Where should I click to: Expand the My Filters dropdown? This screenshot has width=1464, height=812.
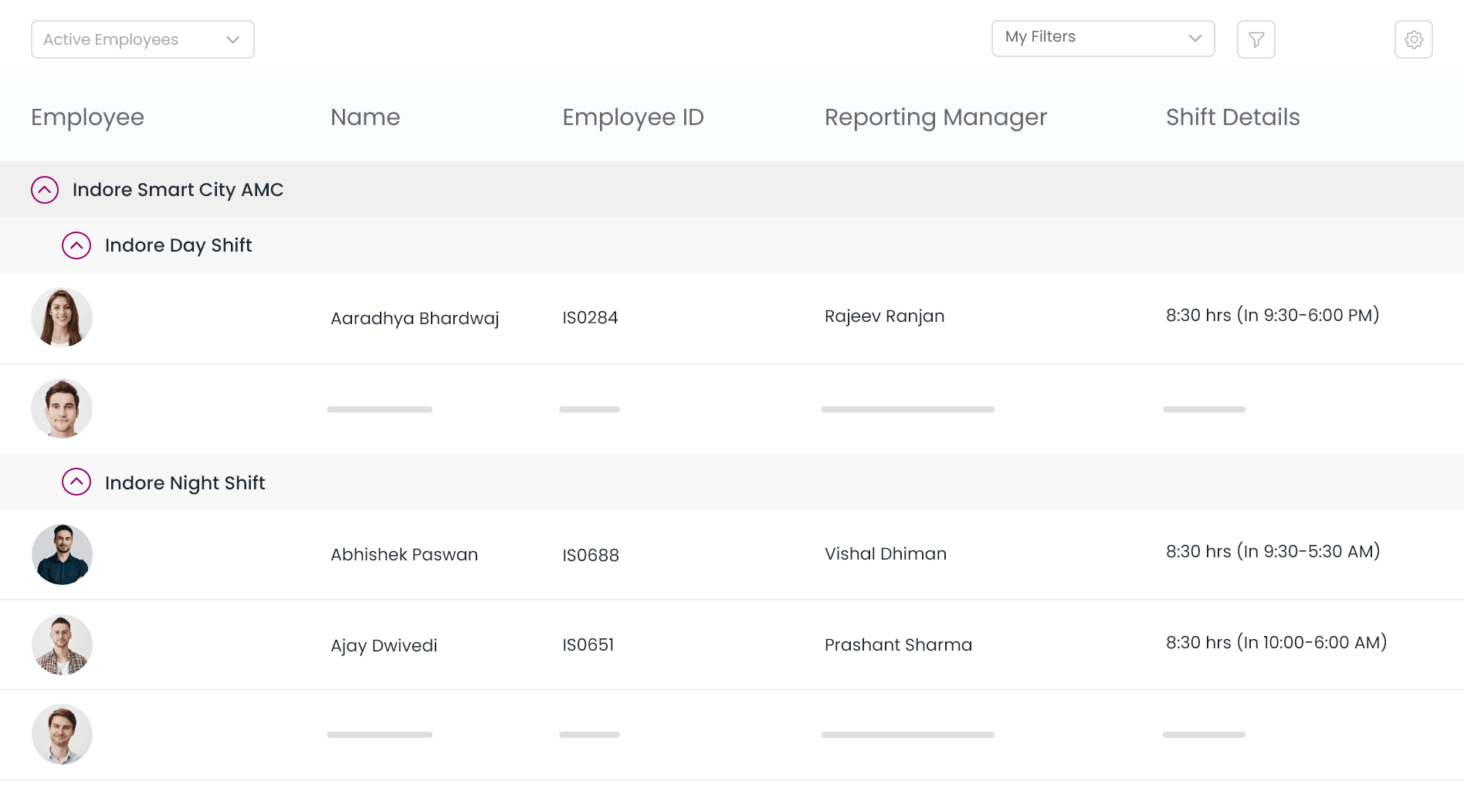tap(1103, 38)
